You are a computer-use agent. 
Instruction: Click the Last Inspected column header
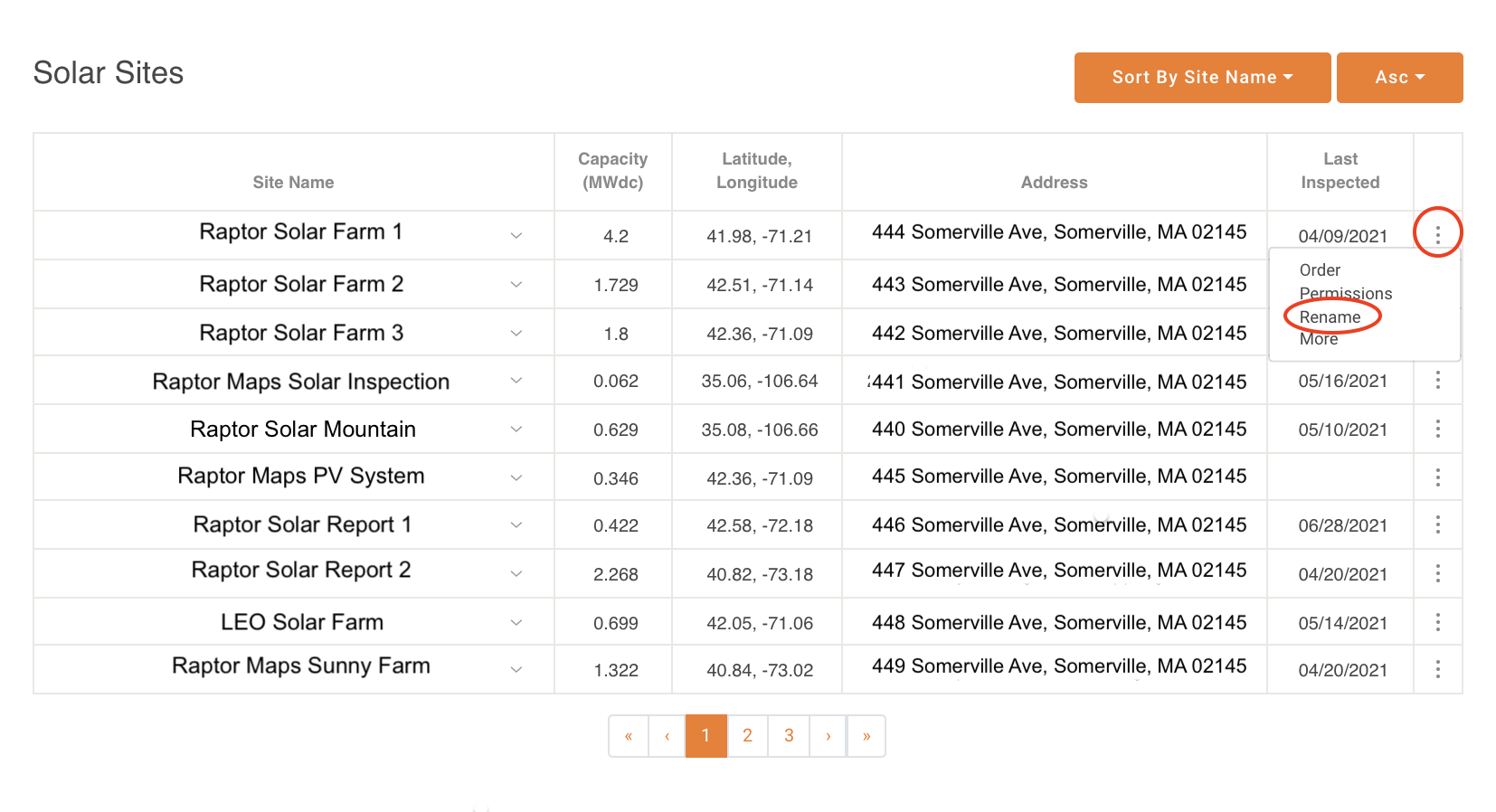point(1340,171)
